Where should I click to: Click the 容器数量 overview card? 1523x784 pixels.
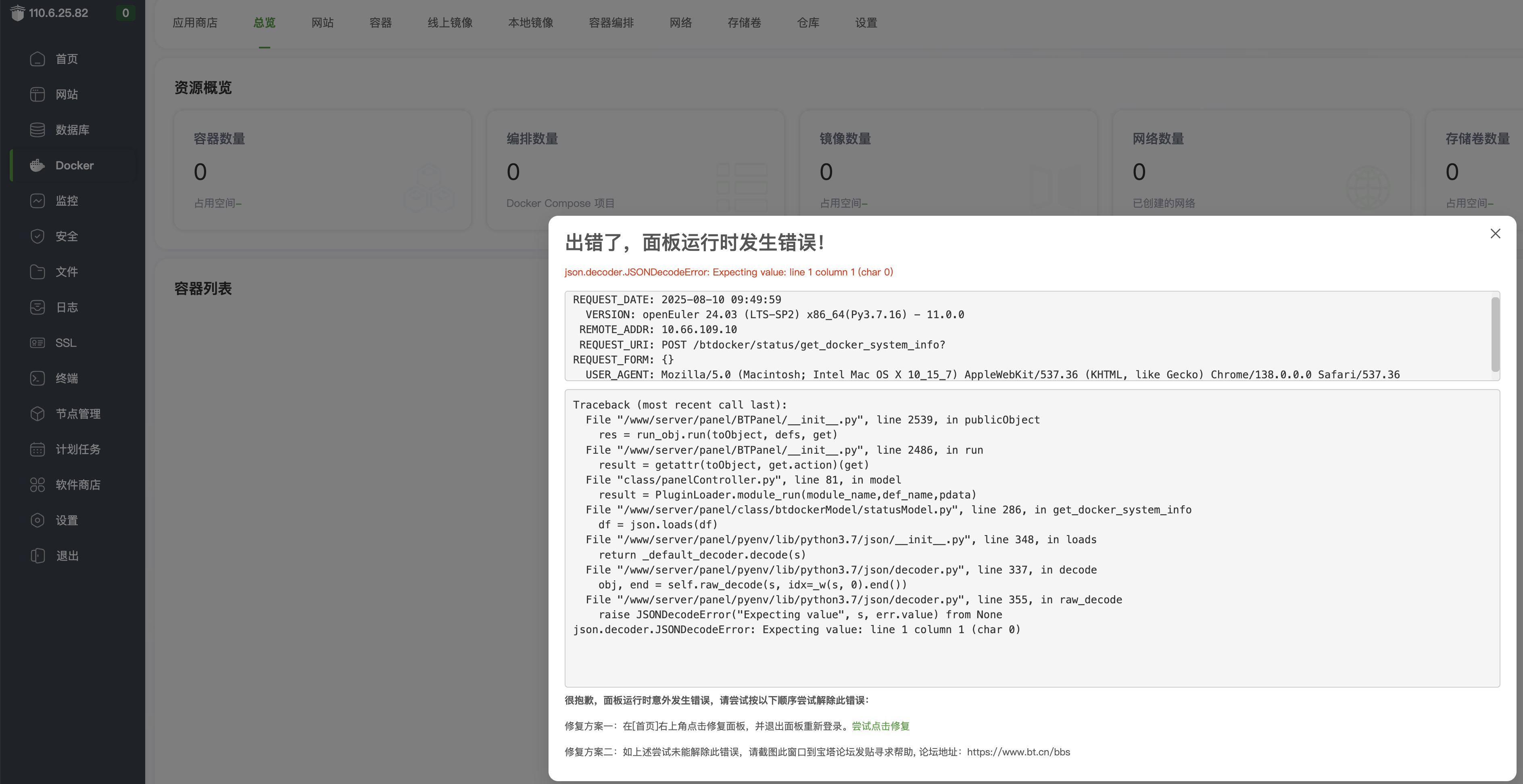(323, 170)
